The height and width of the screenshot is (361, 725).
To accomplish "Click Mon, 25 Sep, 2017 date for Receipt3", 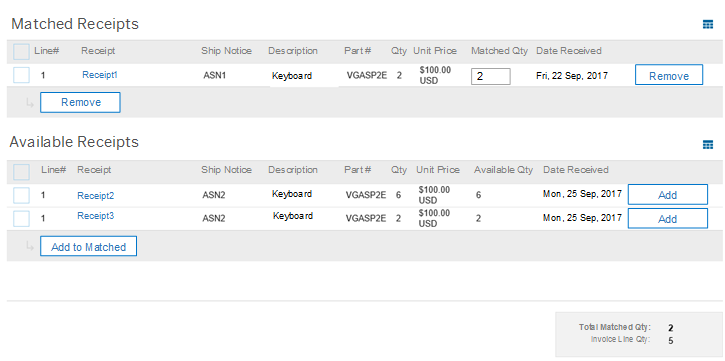I will (582, 217).
